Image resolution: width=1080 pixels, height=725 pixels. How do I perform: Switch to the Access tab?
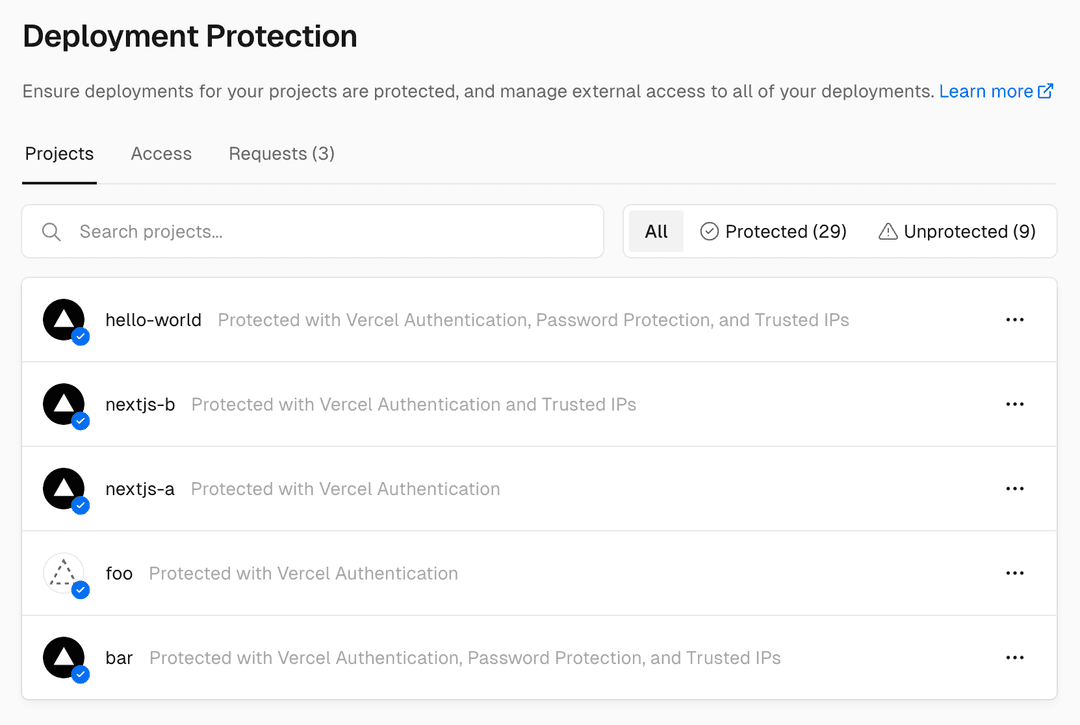(161, 153)
